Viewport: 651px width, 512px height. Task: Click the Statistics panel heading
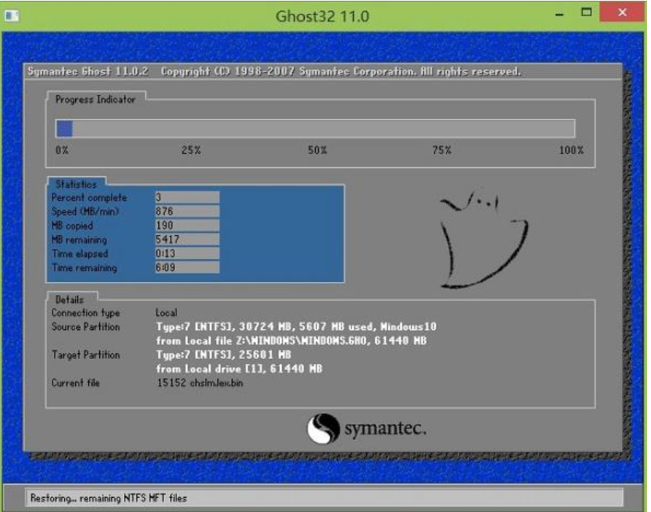point(76,184)
